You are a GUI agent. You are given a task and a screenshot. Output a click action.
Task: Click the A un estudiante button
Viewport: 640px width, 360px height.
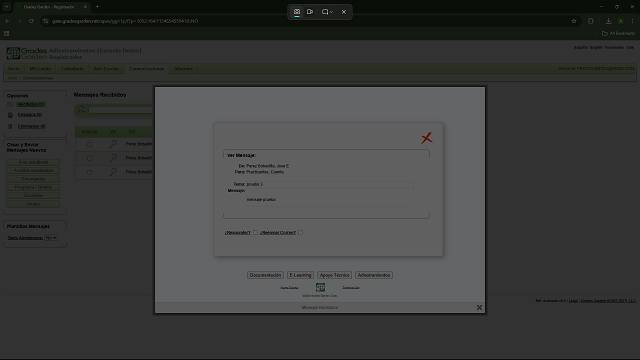(x=33, y=162)
